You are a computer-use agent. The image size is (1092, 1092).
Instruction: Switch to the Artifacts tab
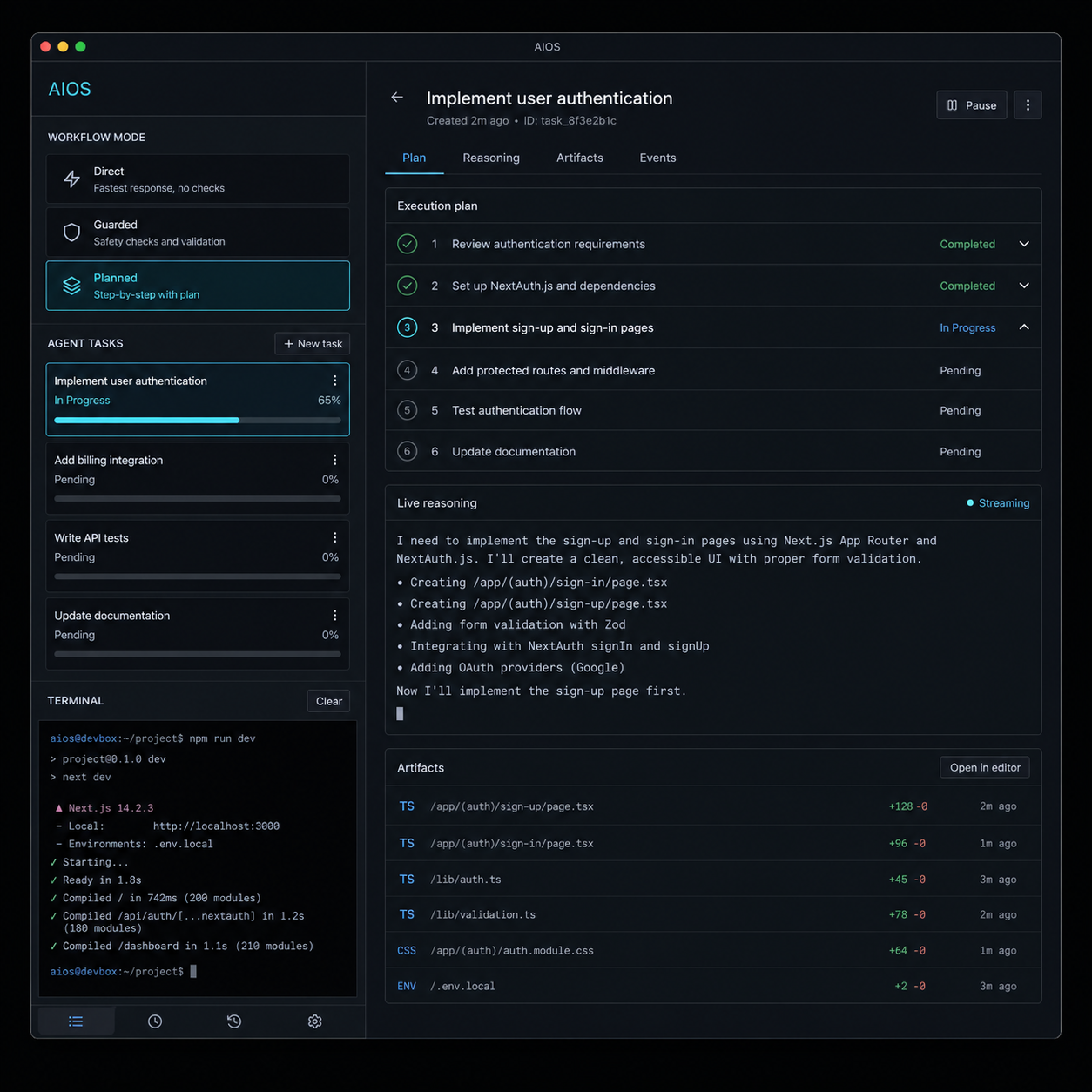(x=580, y=158)
